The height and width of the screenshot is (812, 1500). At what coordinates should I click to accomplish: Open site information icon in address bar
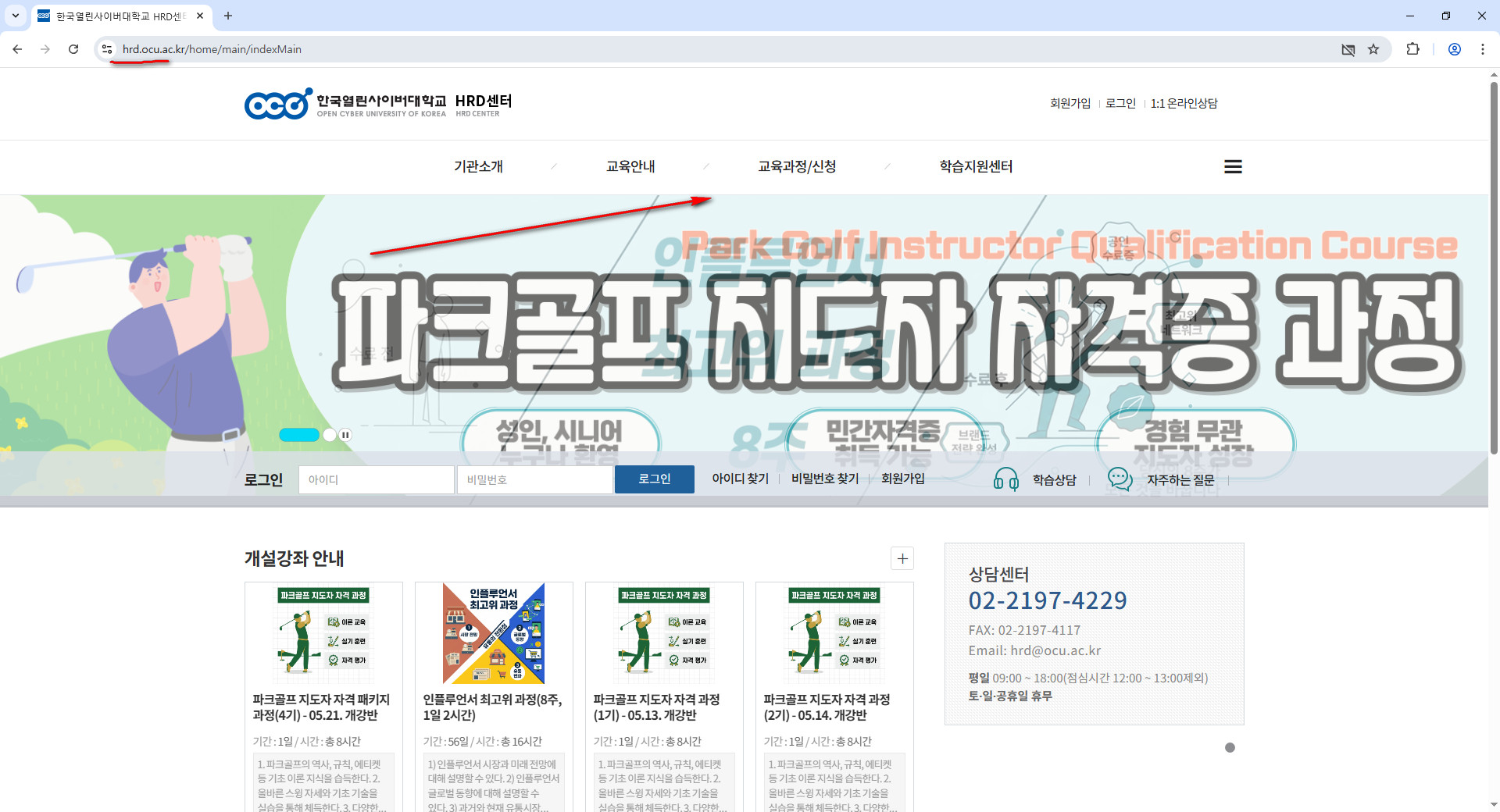pyautogui.click(x=107, y=49)
